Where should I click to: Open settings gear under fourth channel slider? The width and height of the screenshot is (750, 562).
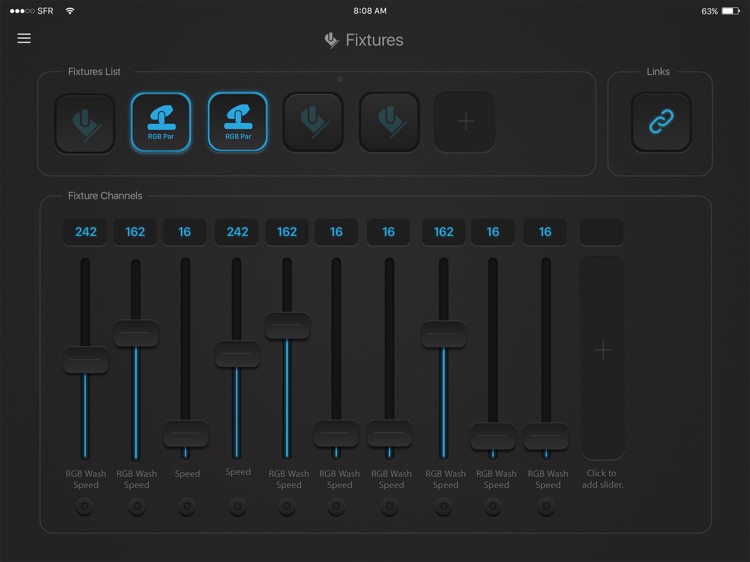[238, 506]
